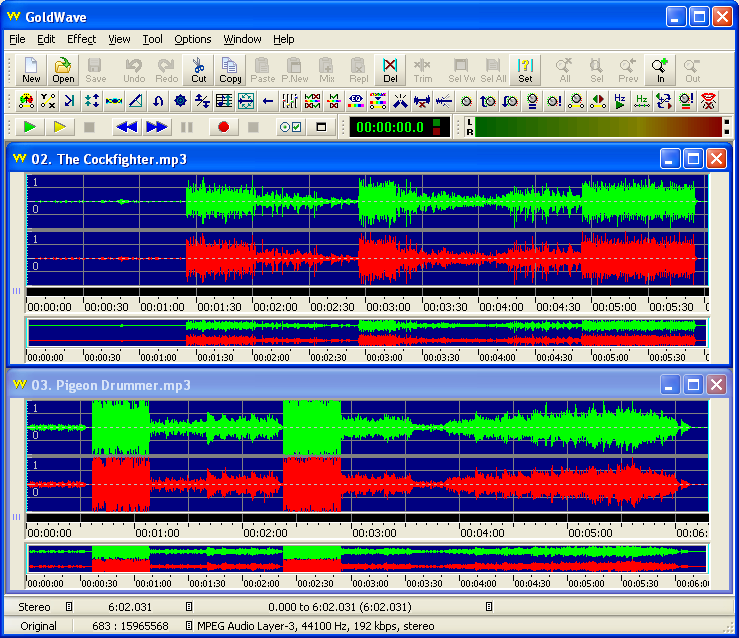Open the Resample Hz icon
The image size is (739, 638).
[642, 101]
